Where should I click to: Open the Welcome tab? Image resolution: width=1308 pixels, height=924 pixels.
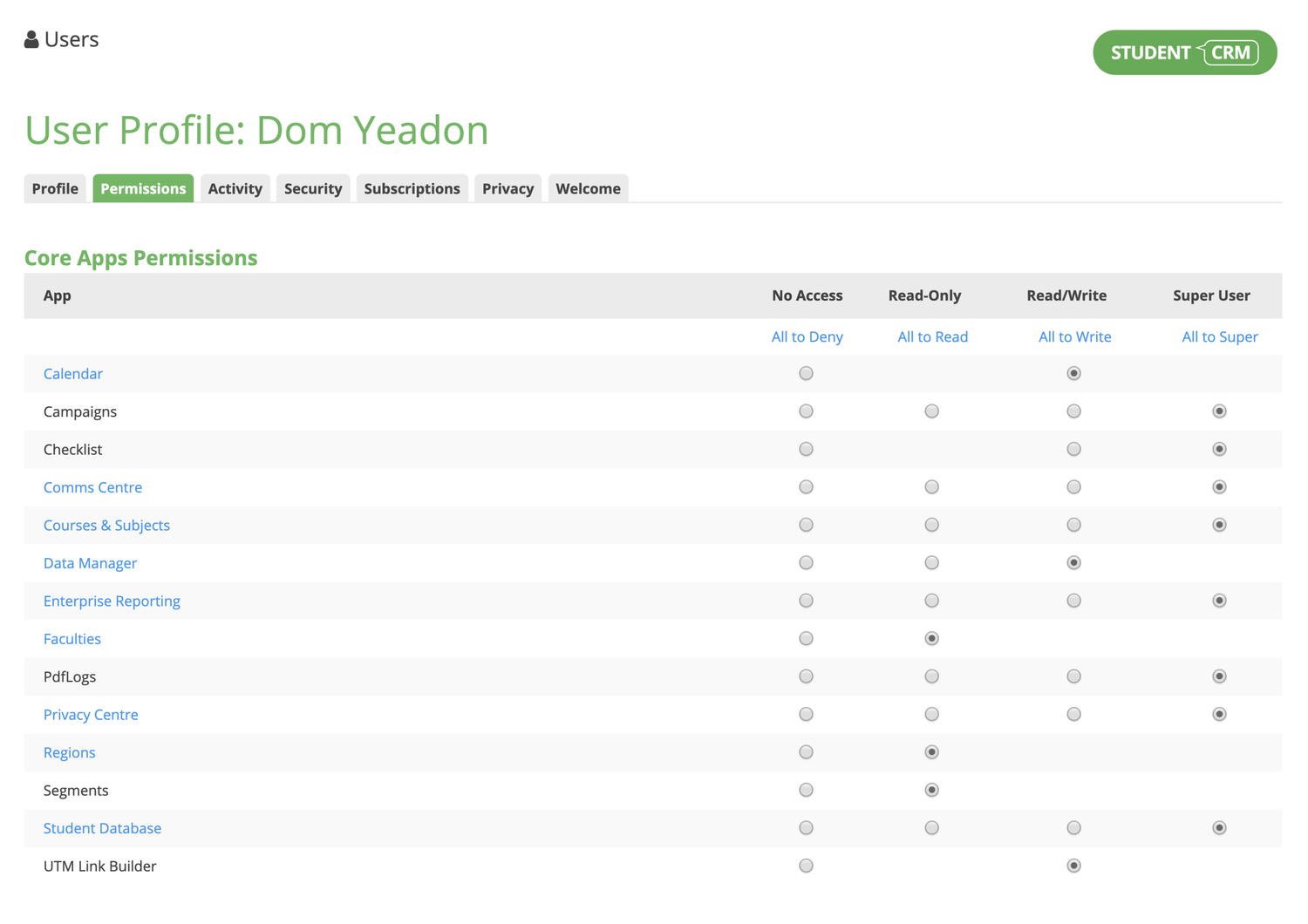588,188
